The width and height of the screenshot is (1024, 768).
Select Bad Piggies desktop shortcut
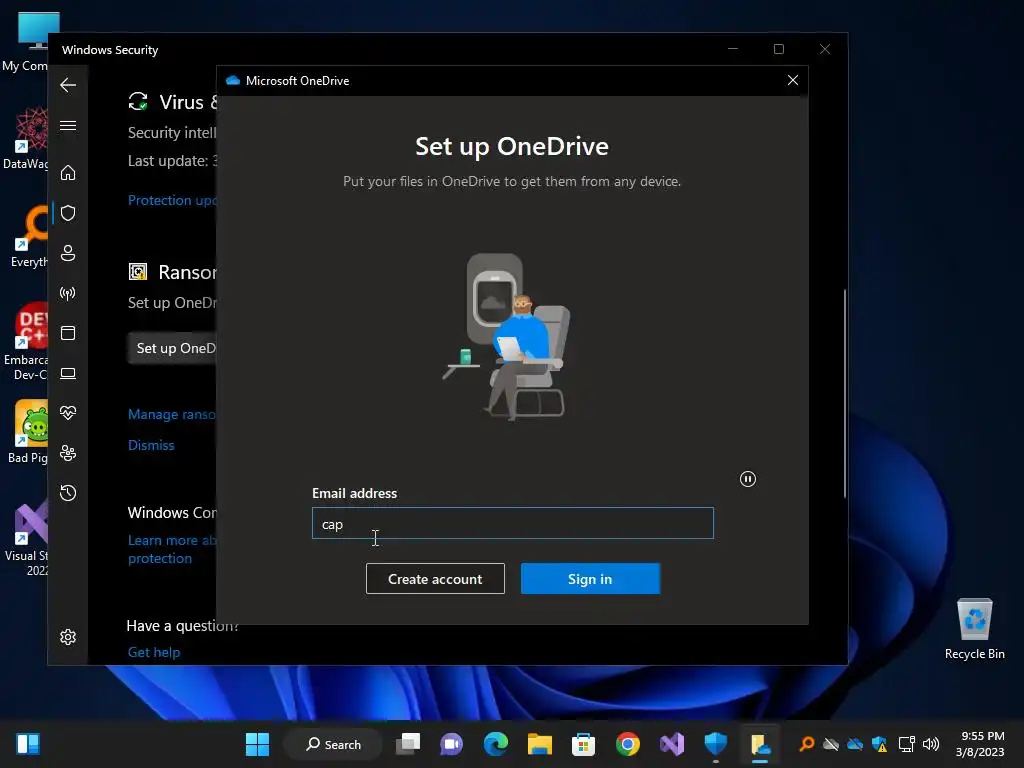26,432
